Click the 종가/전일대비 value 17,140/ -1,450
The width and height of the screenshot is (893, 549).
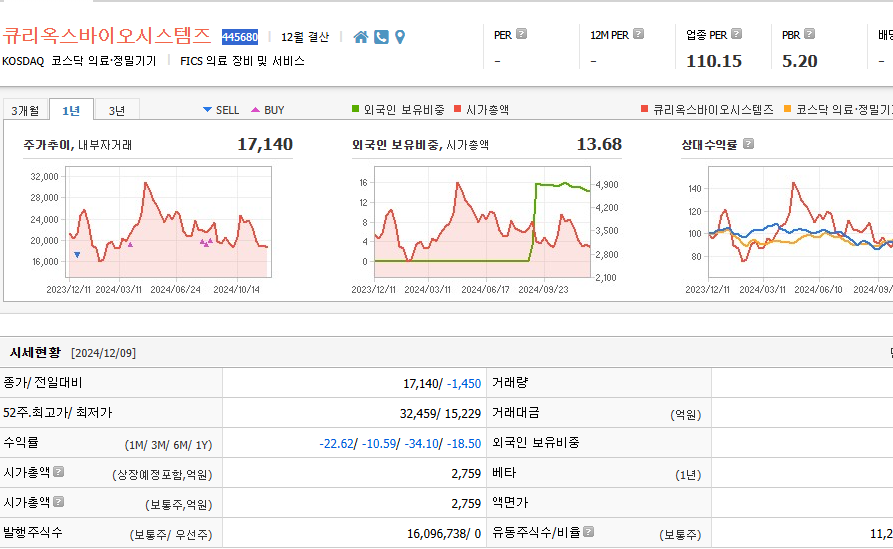click(442, 383)
